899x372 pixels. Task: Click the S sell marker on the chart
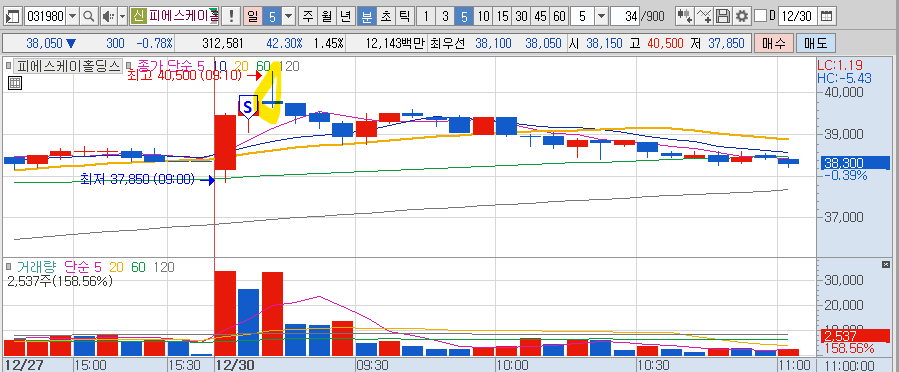(x=248, y=107)
